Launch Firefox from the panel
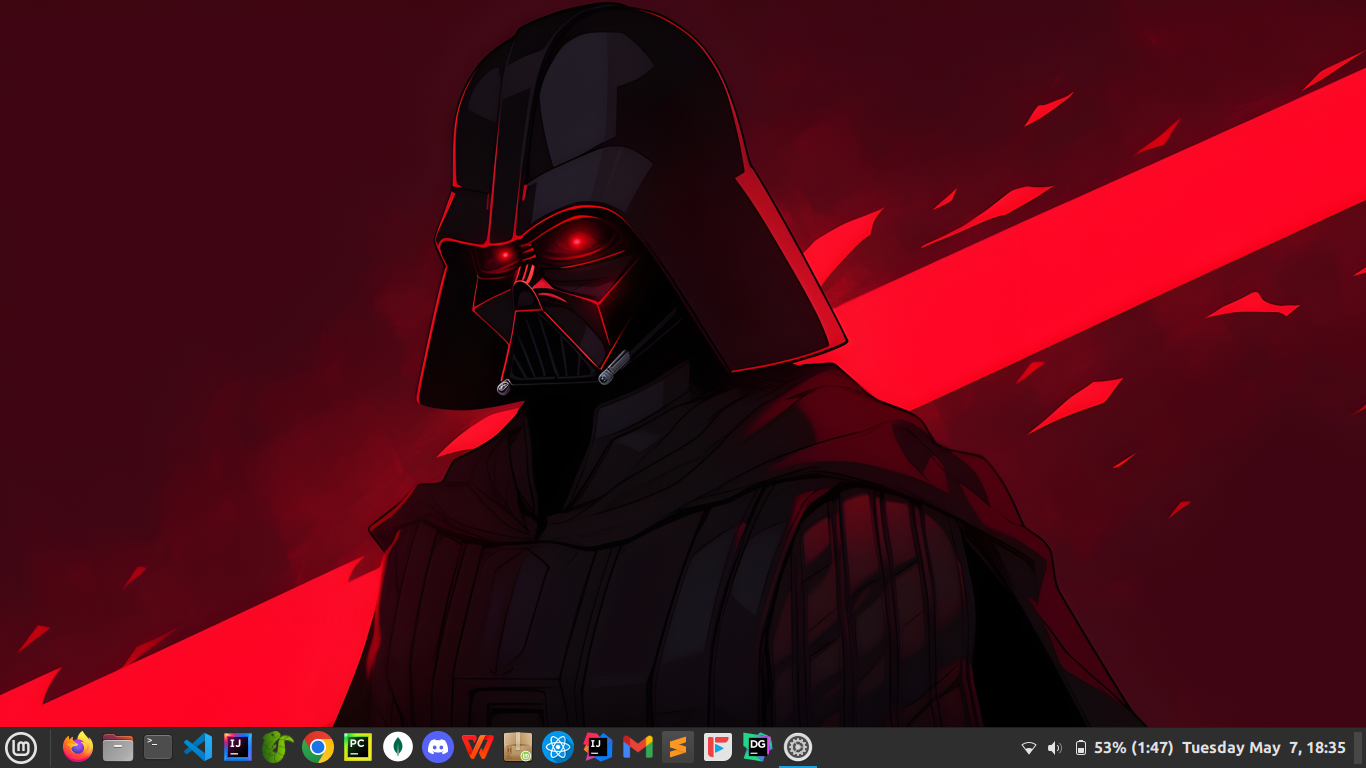The image size is (1366, 768). tap(78, 747)
